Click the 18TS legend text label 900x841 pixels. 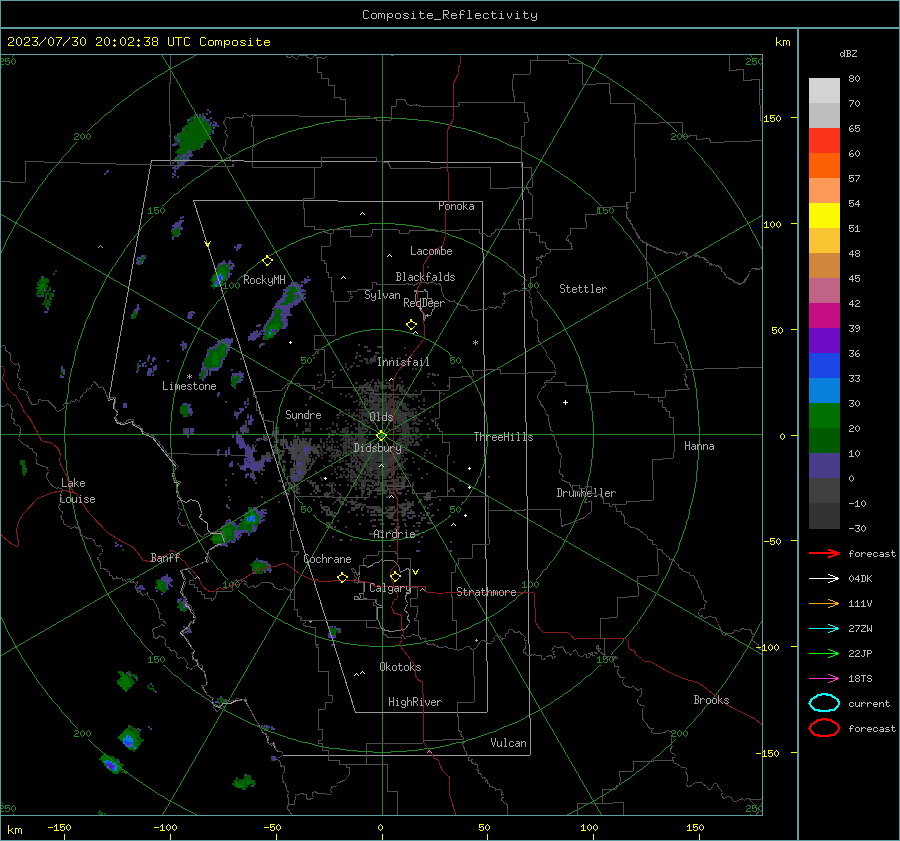coord(860,679)
